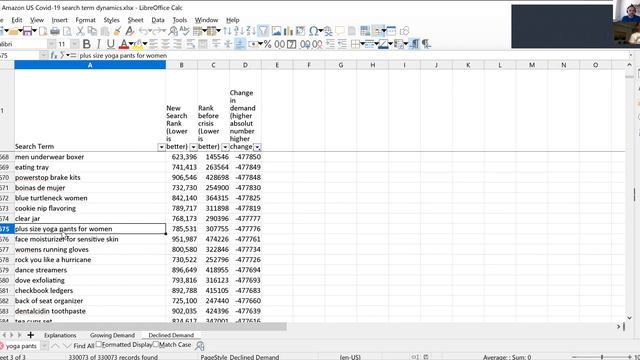The image size is (640, 360).
Task: Click the Clone Formatting paintbrush icon
Action: pyautogui.click(x=117, y=31)
